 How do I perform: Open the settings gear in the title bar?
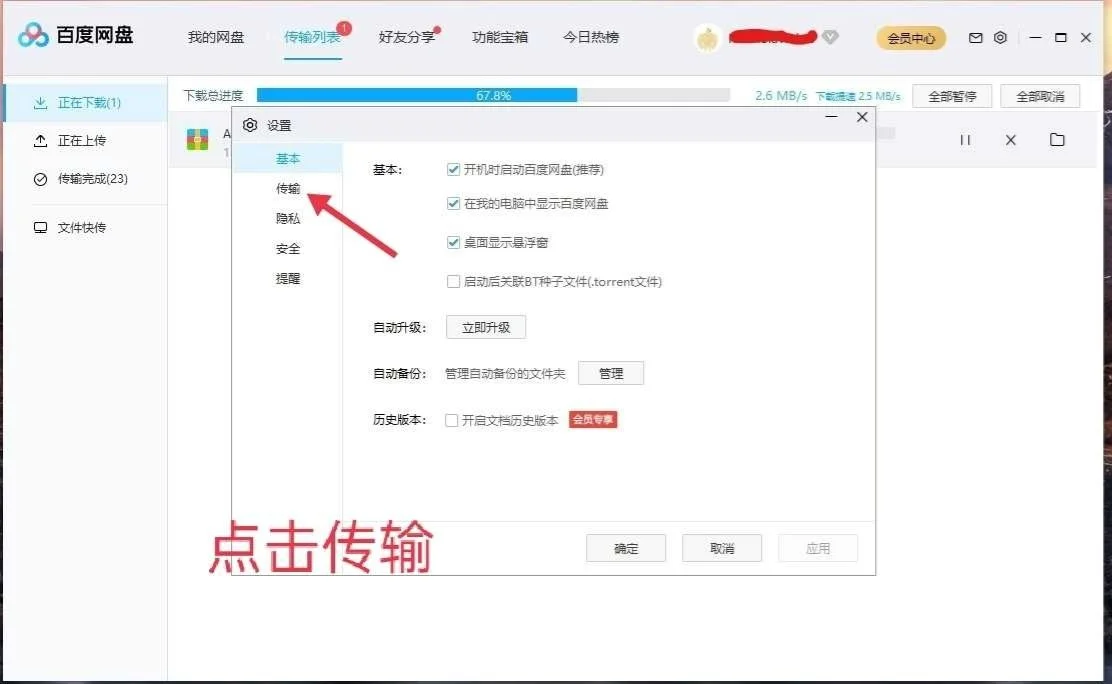pos(1000,37)
